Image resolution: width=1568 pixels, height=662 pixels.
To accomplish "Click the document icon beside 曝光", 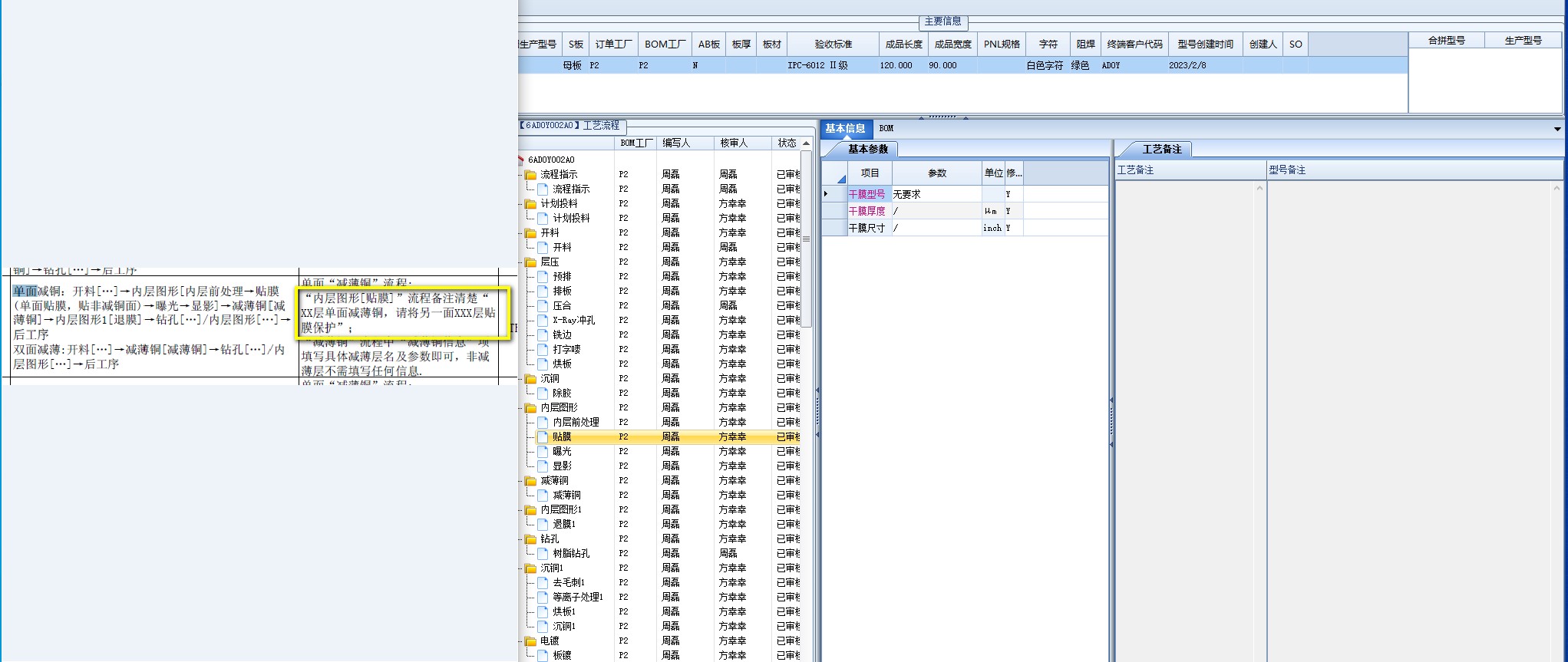I will [x=543, y=452].
